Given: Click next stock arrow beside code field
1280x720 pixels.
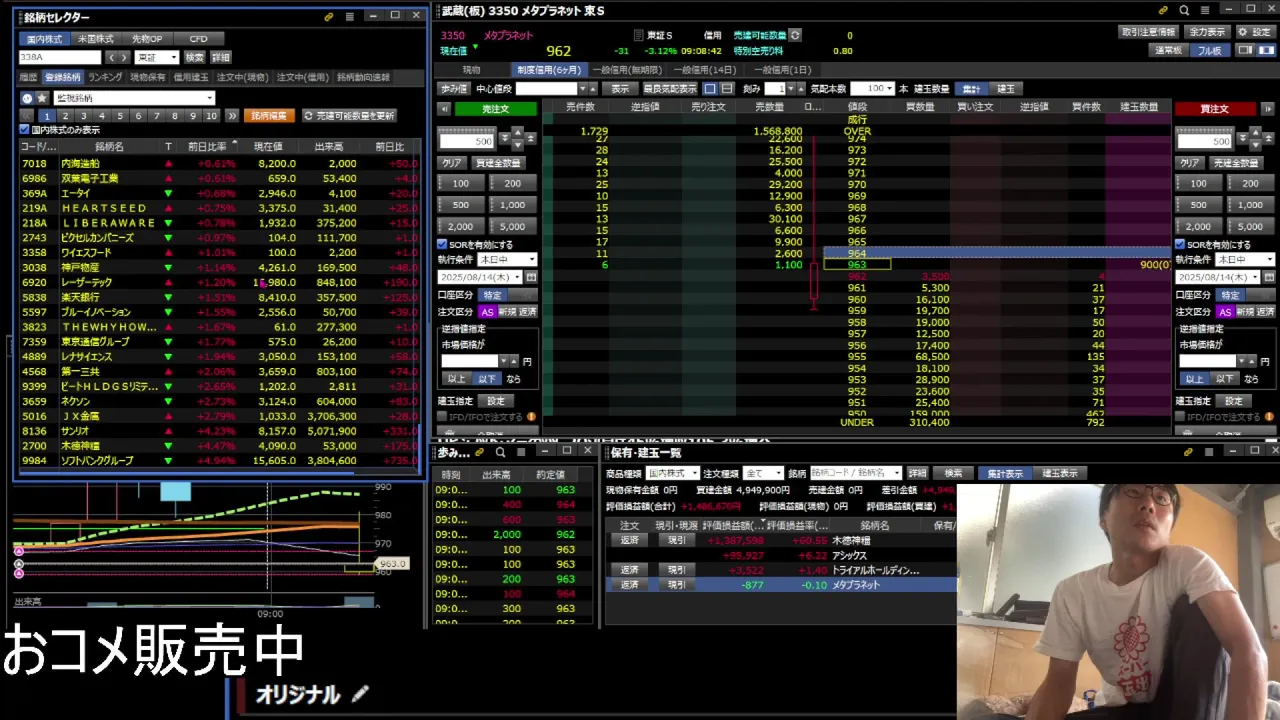Looking at the screenshot, I should pos(124,57).
